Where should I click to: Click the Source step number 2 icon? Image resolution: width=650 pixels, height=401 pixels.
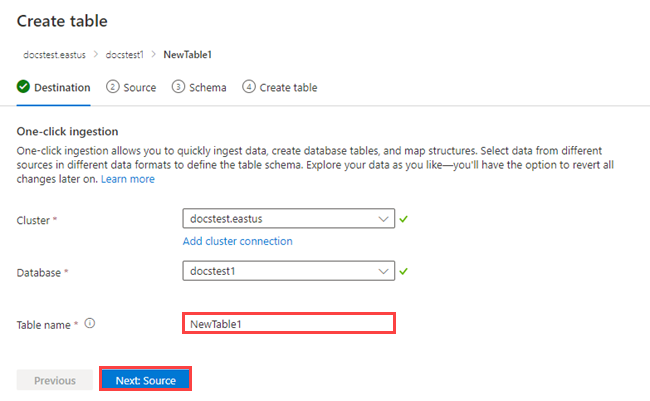[x=113, y=87]
